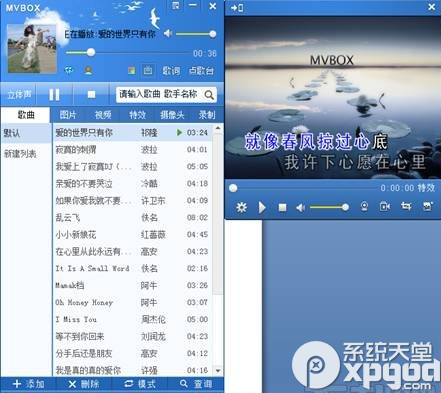Screen dimensions: 441x393
Task: Mute the video window speaker icon
Action: [x=300, y=208]
